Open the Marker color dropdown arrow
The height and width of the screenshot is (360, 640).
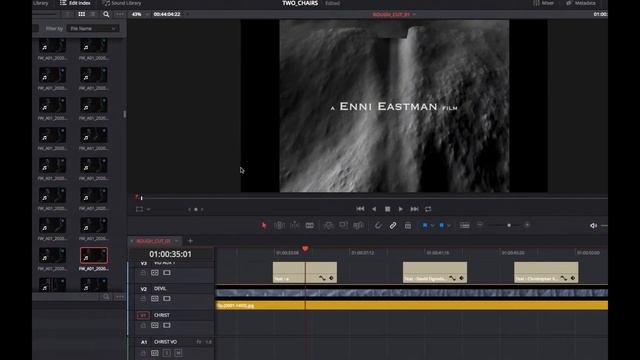tap(449, 225)
